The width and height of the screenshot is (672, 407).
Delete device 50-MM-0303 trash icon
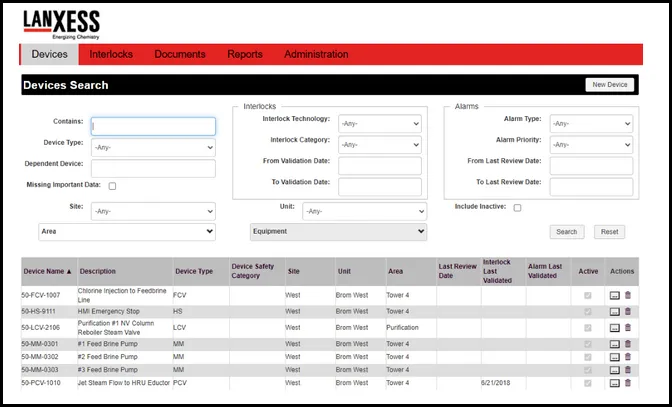coord(628,369)
